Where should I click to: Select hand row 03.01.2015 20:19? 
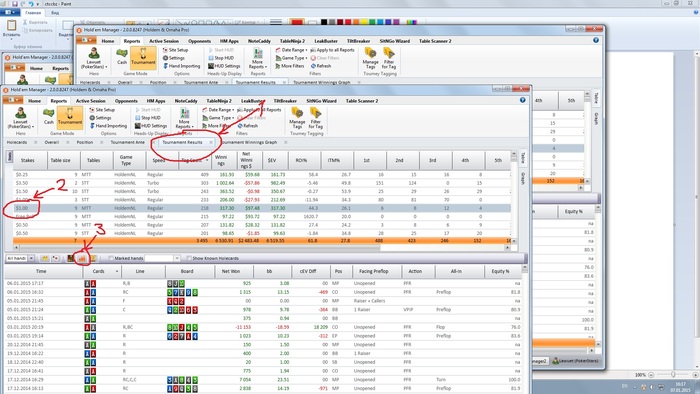263,327
